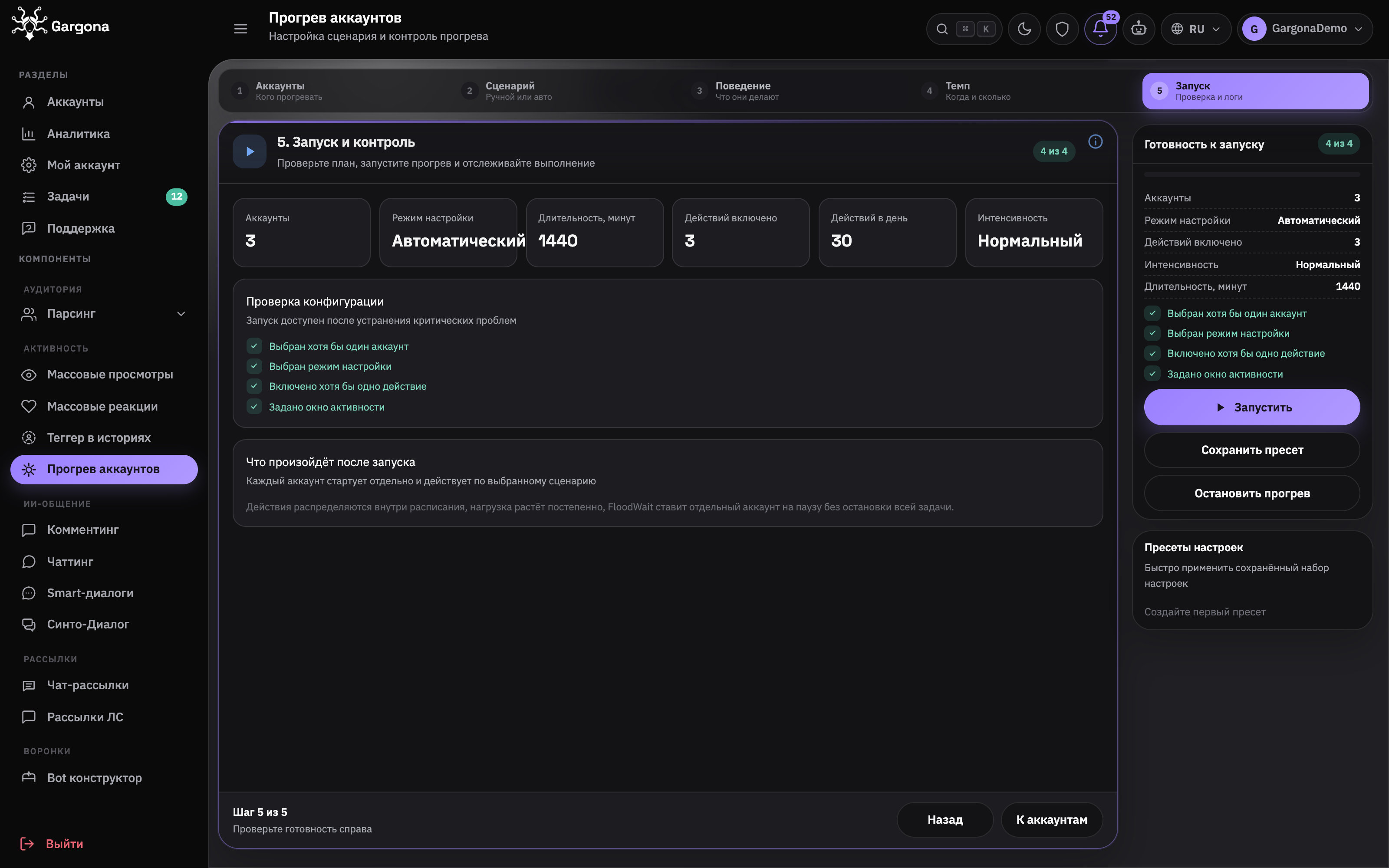Go to step 3 Поведение tab

[x=796, y=91]
